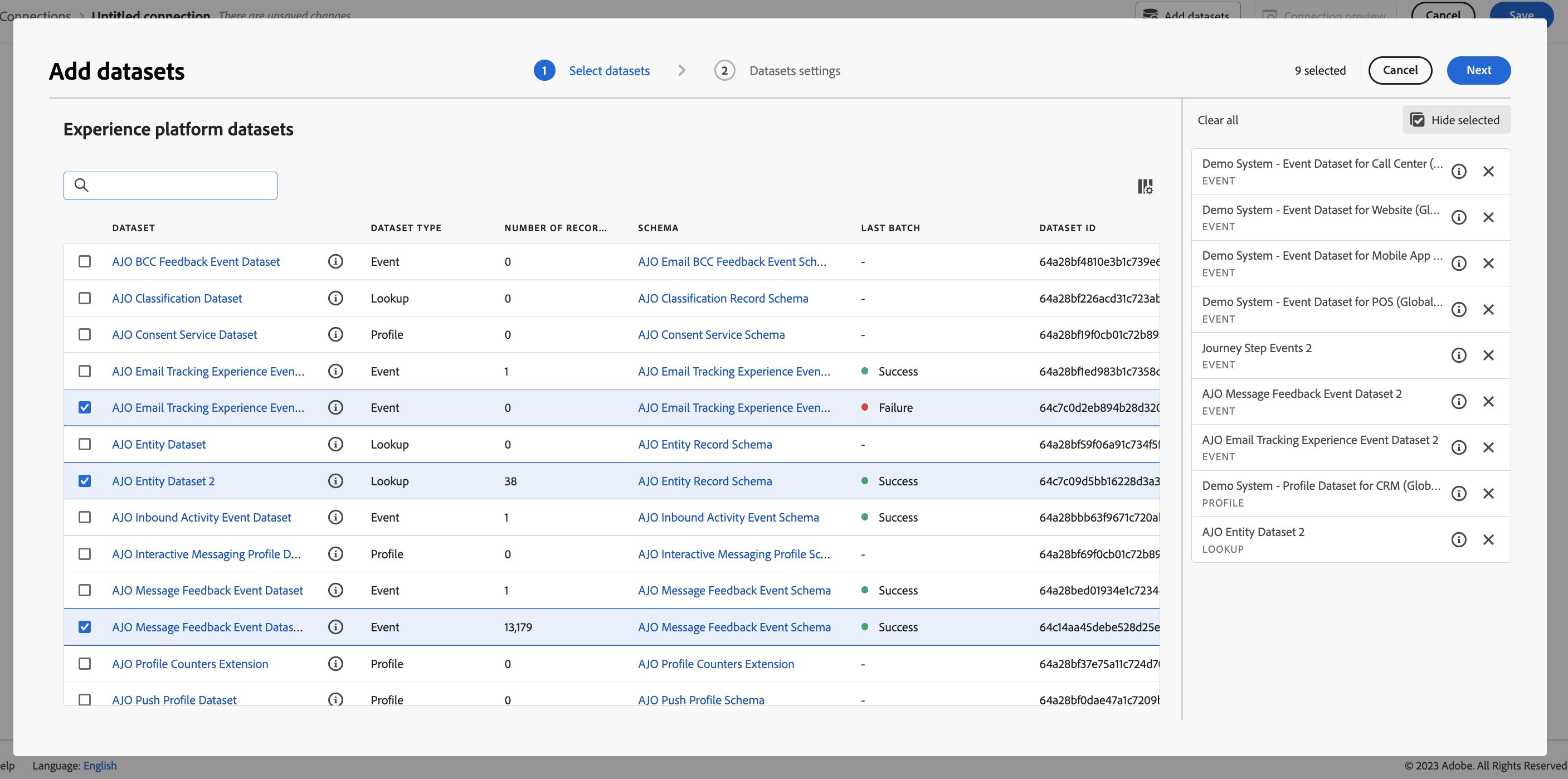Screen dimensions: 1568x779
Task: Show info for selected AJO Entity Dataset 2
Action: click(1459, 540)
